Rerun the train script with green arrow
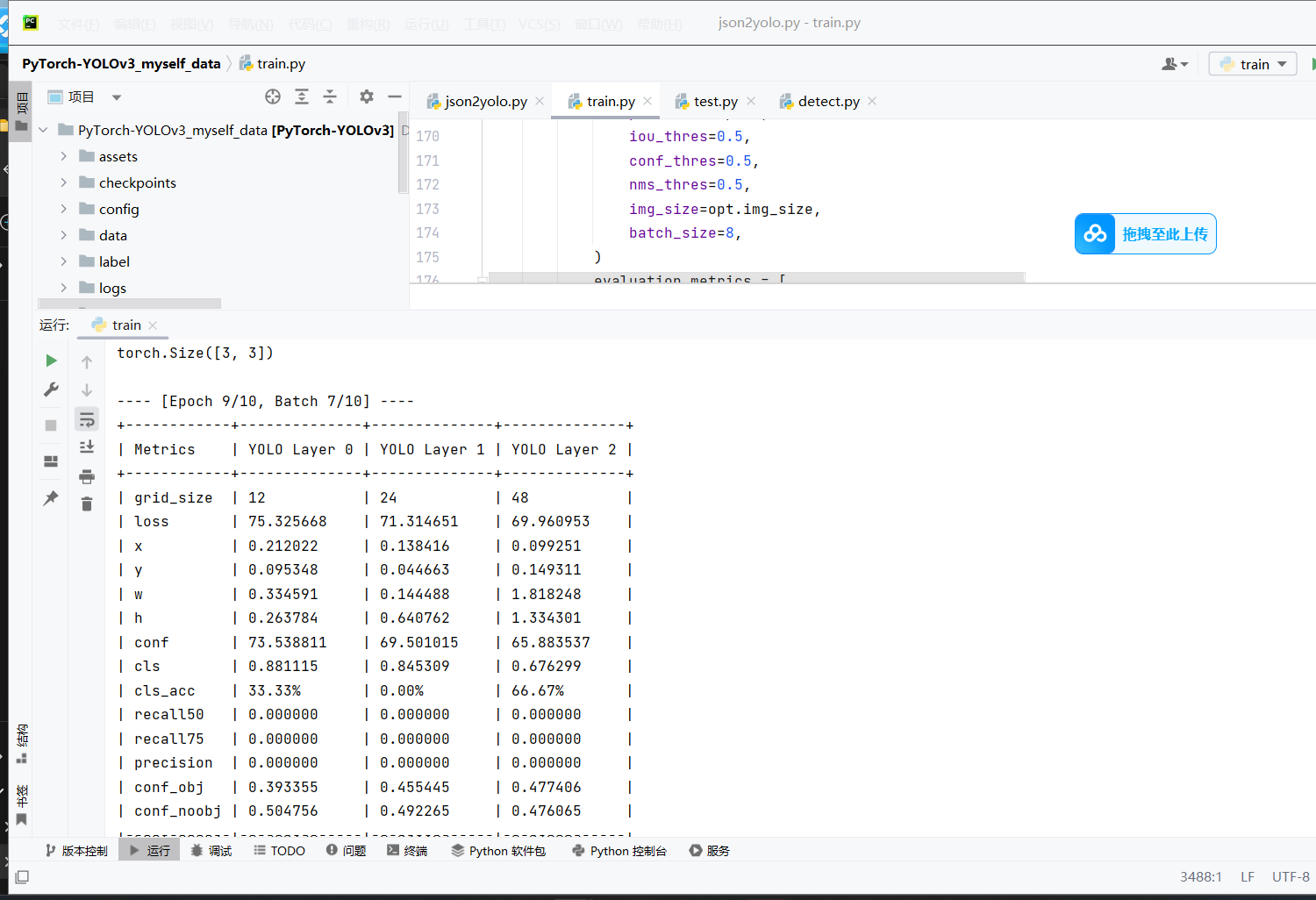 click(x=51, y=361)
